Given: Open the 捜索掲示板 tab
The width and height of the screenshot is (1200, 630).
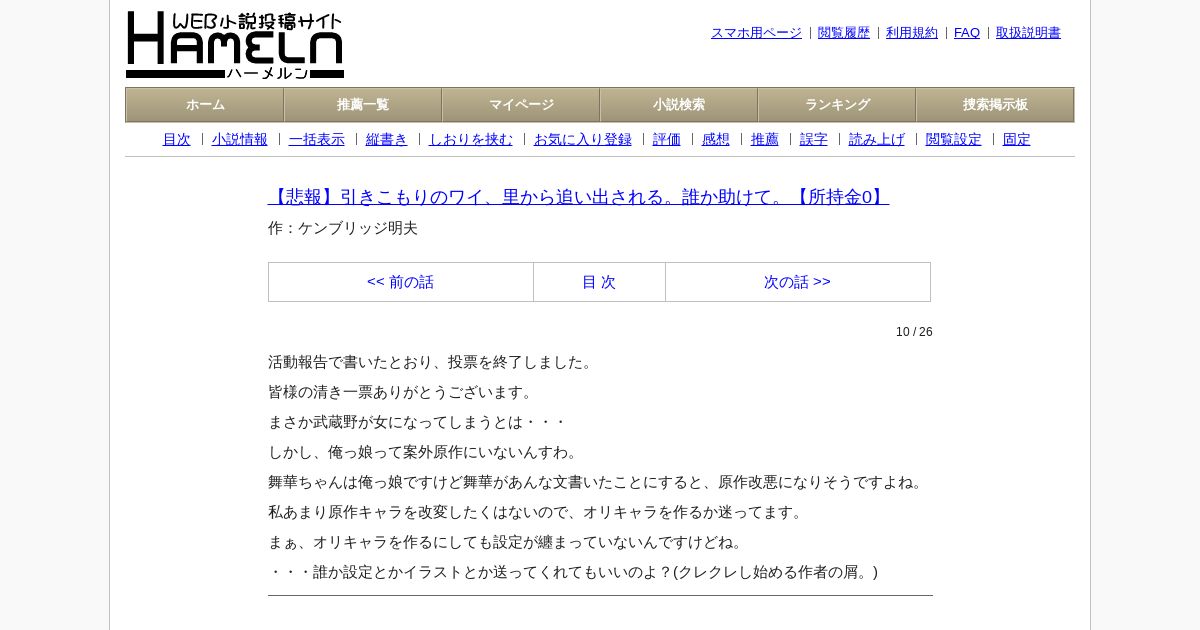Looking at the screenshot, I should [995, 105].
